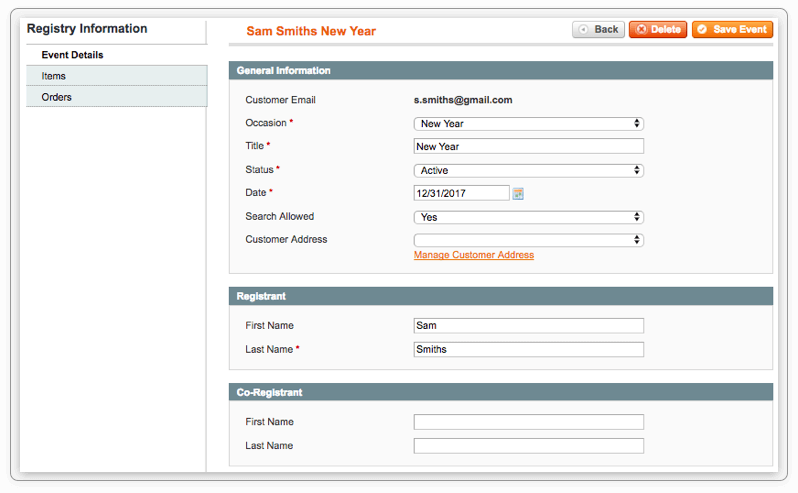Delete this registry event
The height and width of the screenshot is (493, 798).
[x=658, y=30]
